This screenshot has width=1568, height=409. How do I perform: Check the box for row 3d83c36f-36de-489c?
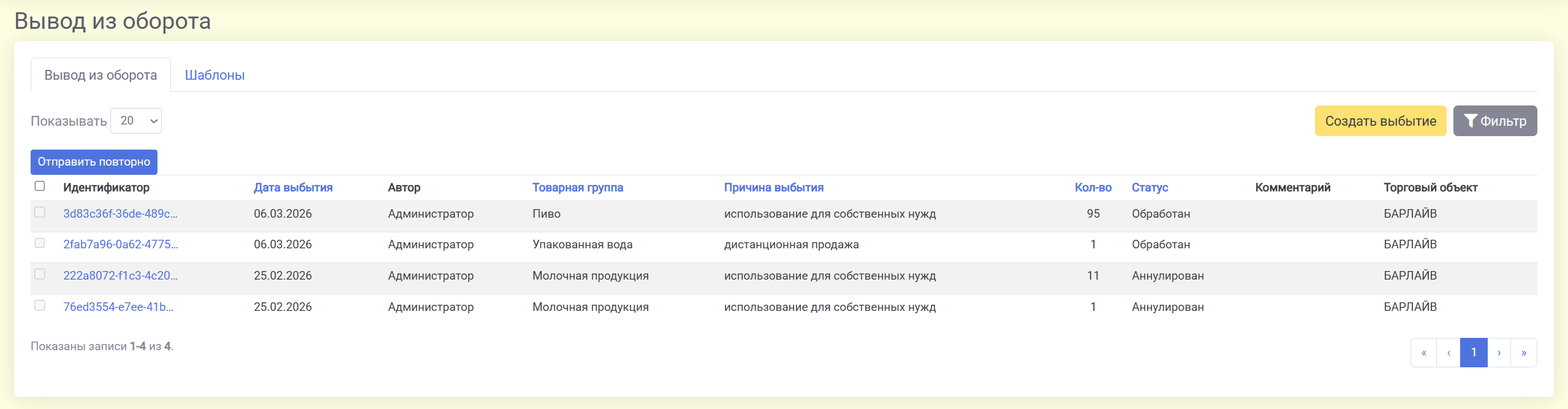point(40,212)
